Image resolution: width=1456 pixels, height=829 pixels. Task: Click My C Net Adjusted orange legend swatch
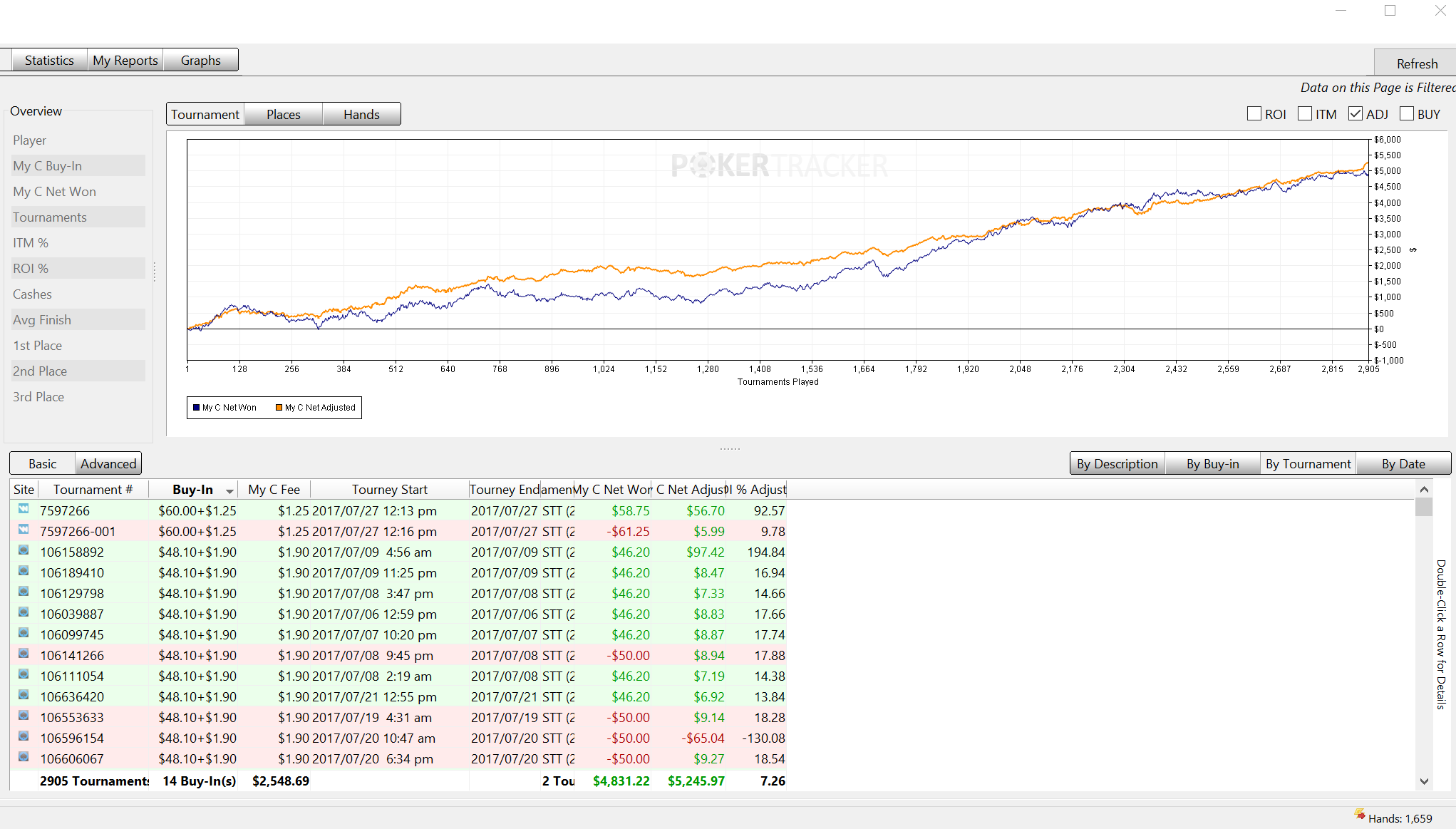tap(279, 408)
